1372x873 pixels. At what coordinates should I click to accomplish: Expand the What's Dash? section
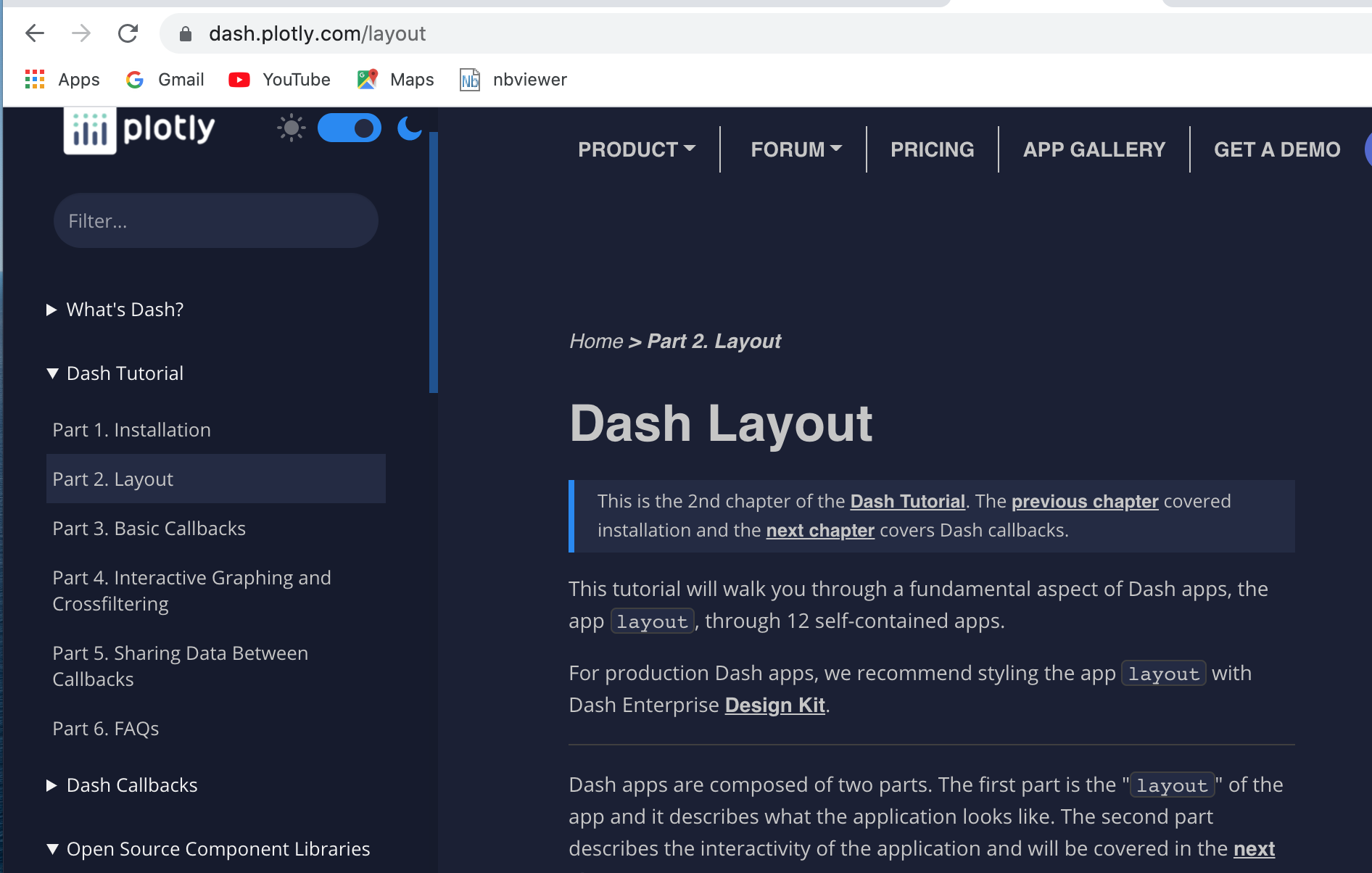pyautogui.click(x=115, y=310)
